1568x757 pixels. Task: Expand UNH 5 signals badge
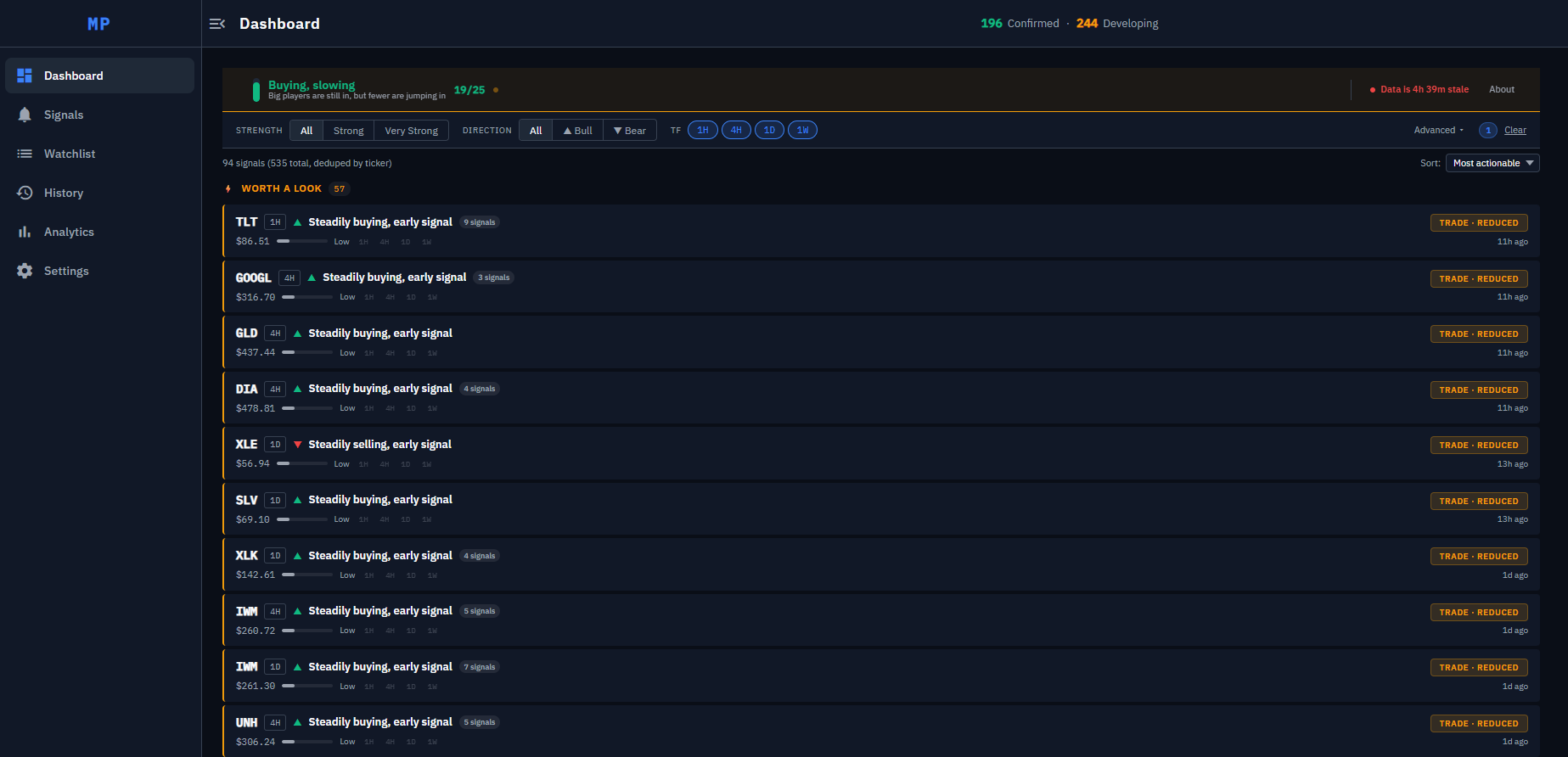point(480,722)
